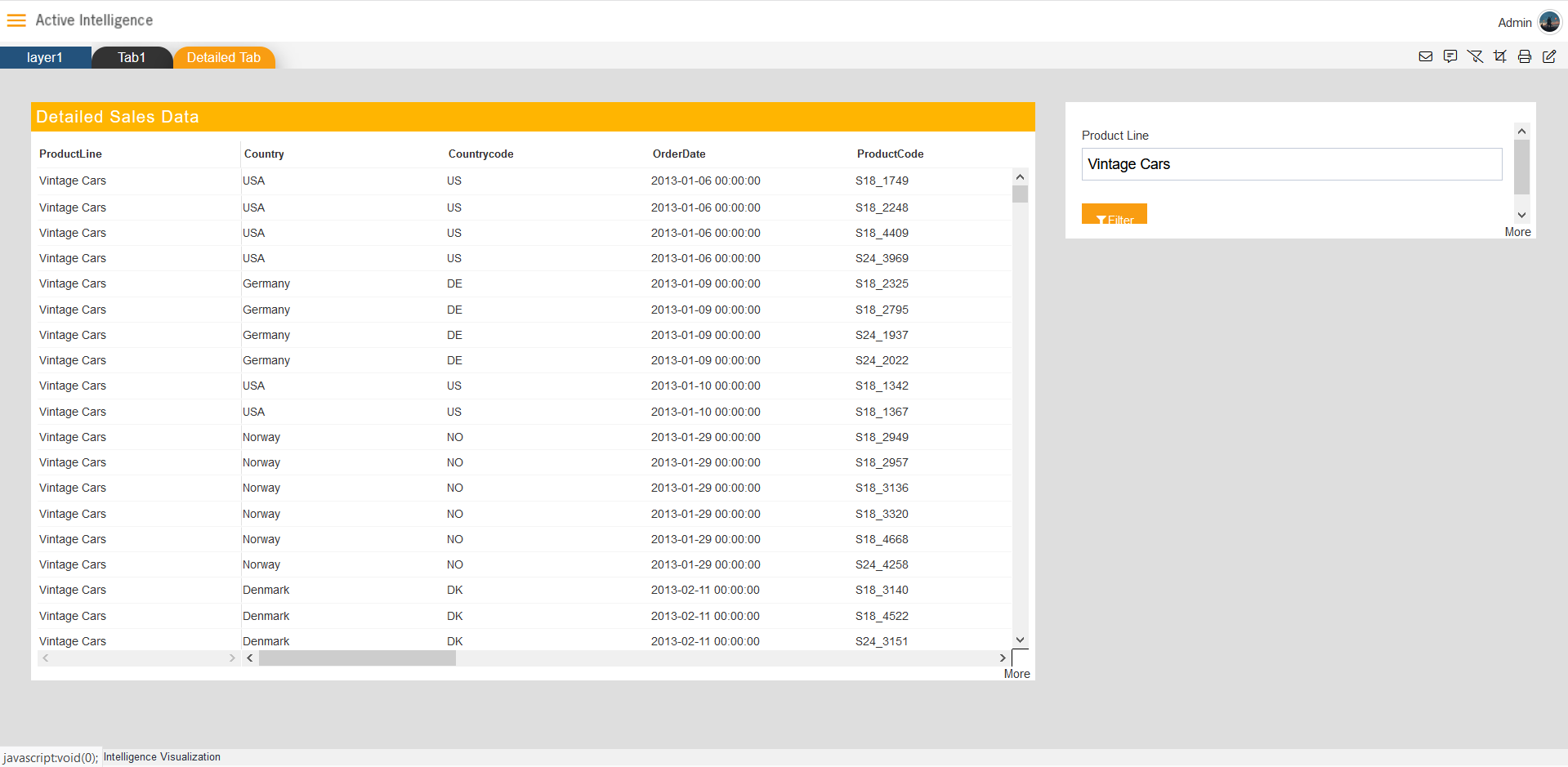Click right arrow of column scrollbar
The width and height of the screenshot is (1568, 767).
point(1003,658)
